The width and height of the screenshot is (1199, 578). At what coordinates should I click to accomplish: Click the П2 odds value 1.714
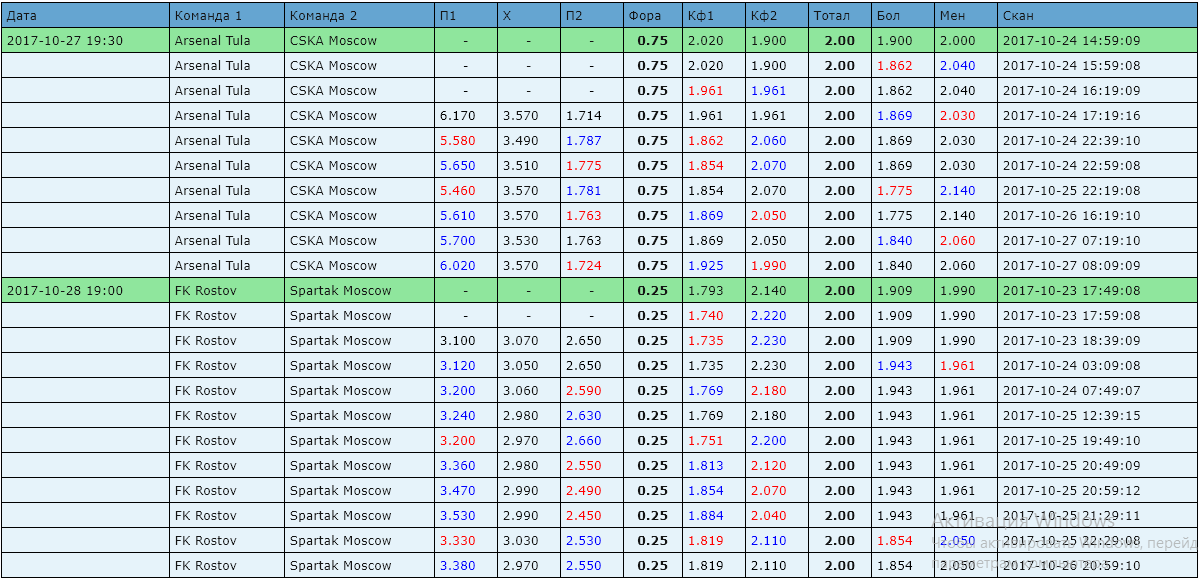(x=583, y=116)
